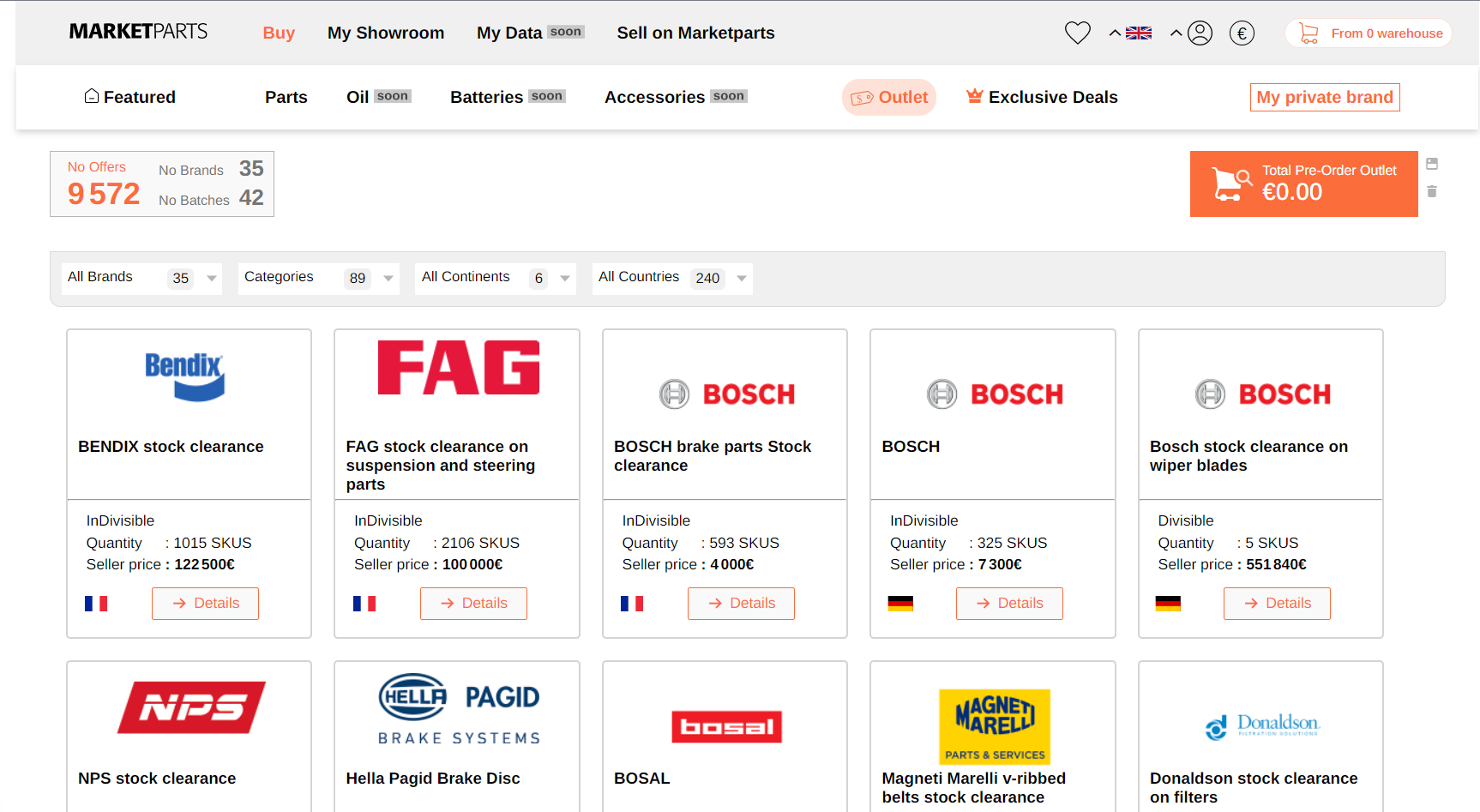The width and height of the screenshot is (1480, 812).
Task: Open Details for BOSCH 325 SKUS offer
Action: tap(1009, 604)
